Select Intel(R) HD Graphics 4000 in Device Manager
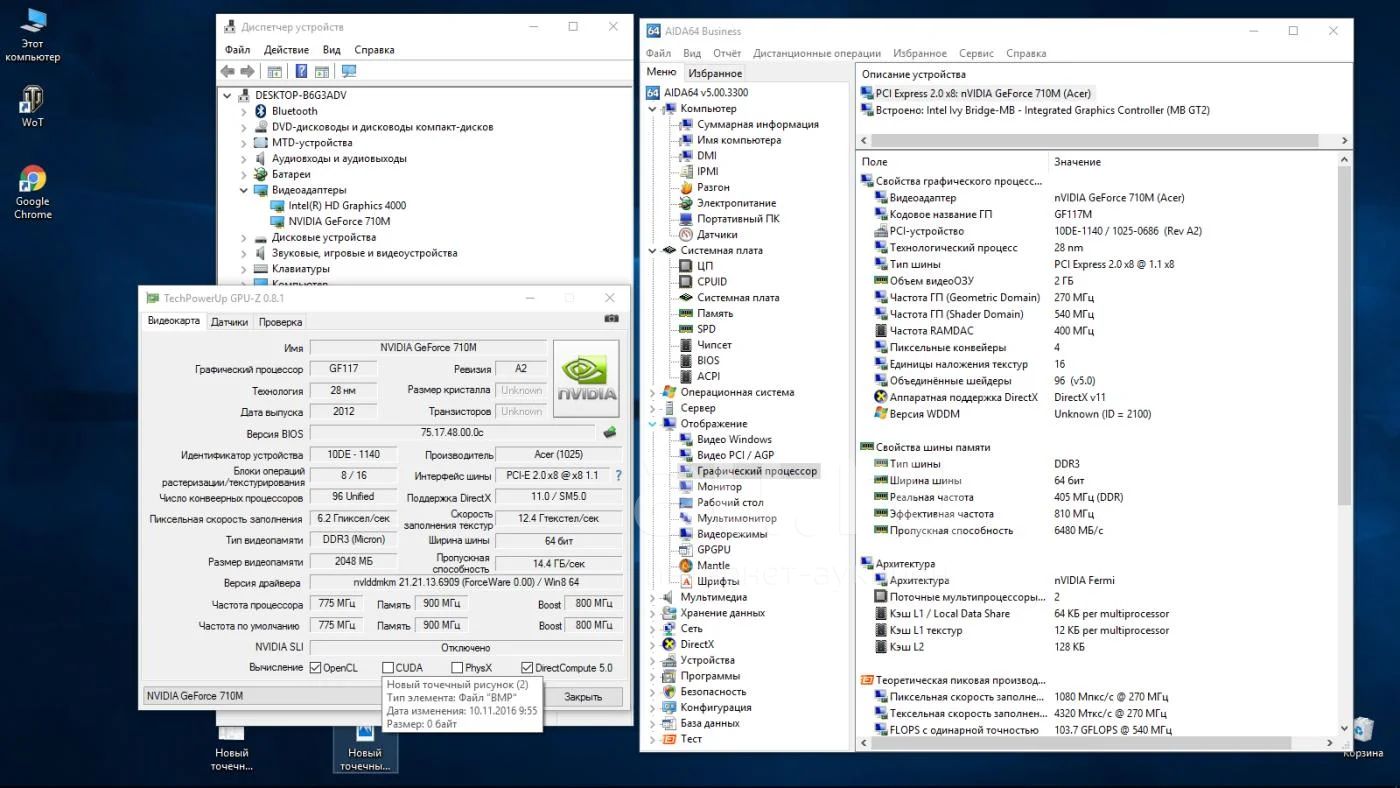 347,206
